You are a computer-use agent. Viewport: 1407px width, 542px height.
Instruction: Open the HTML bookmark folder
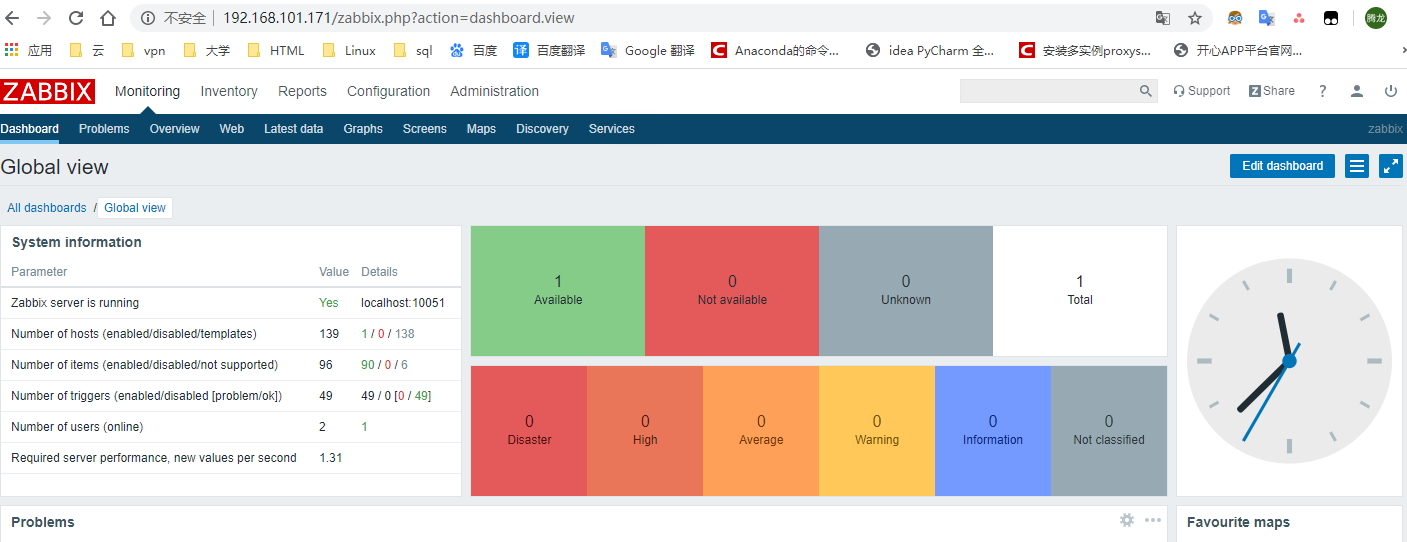[275, 50]
